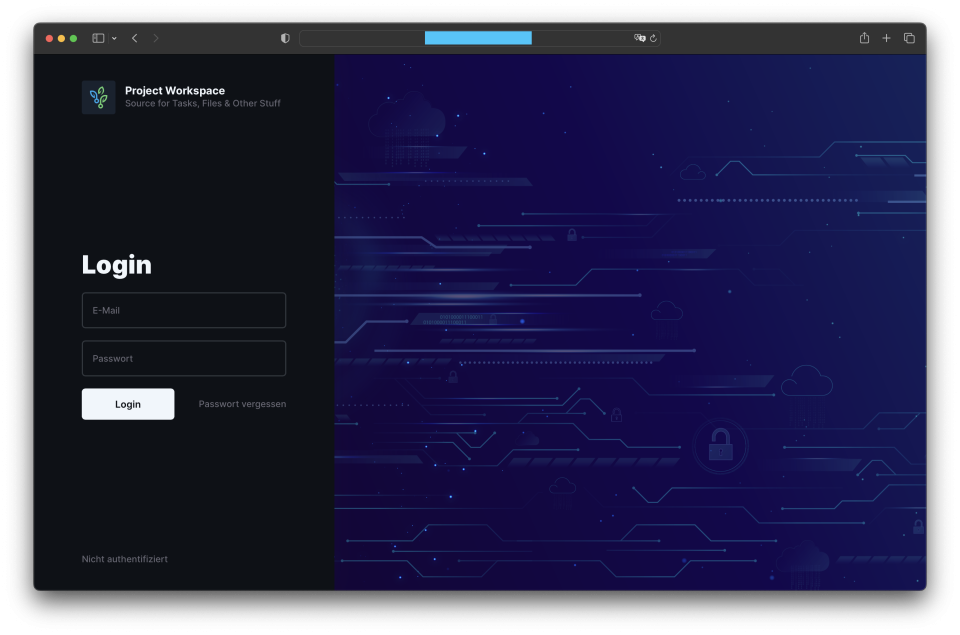
Task: Open a new tab with the plus icon
Action: coord(886,37)
